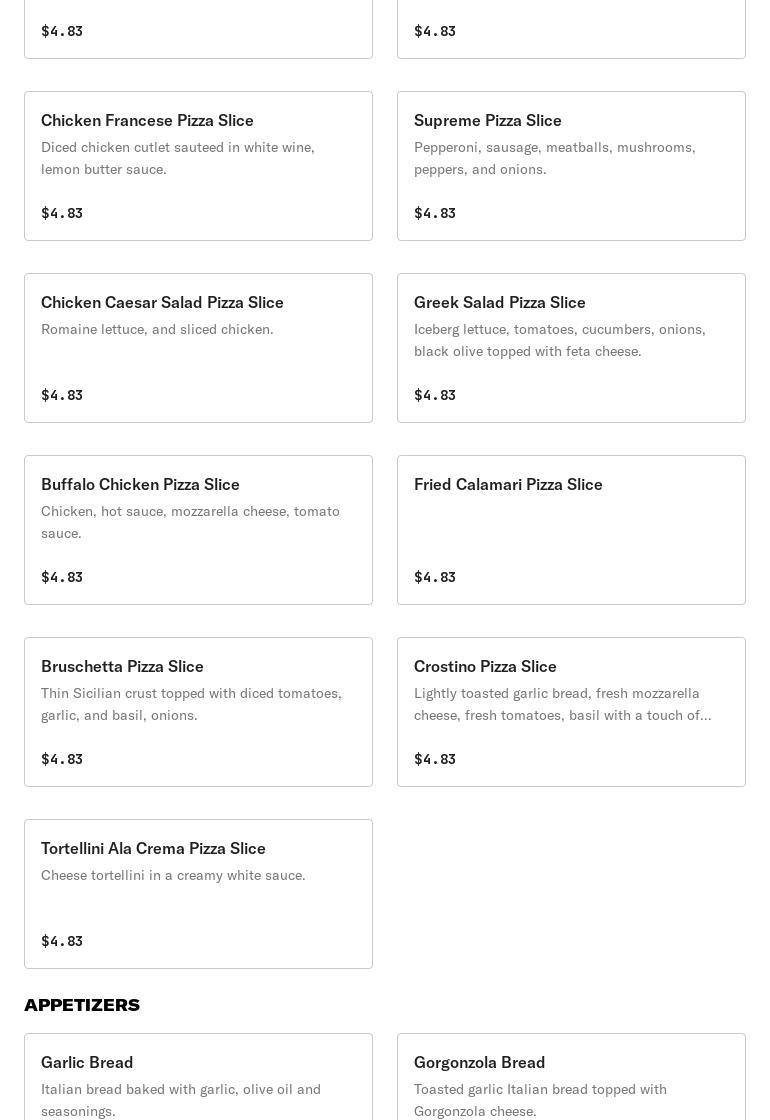Open the Garlic Bread appetizer
This screenshot has width=770, height=1120.
point(199,1077)
